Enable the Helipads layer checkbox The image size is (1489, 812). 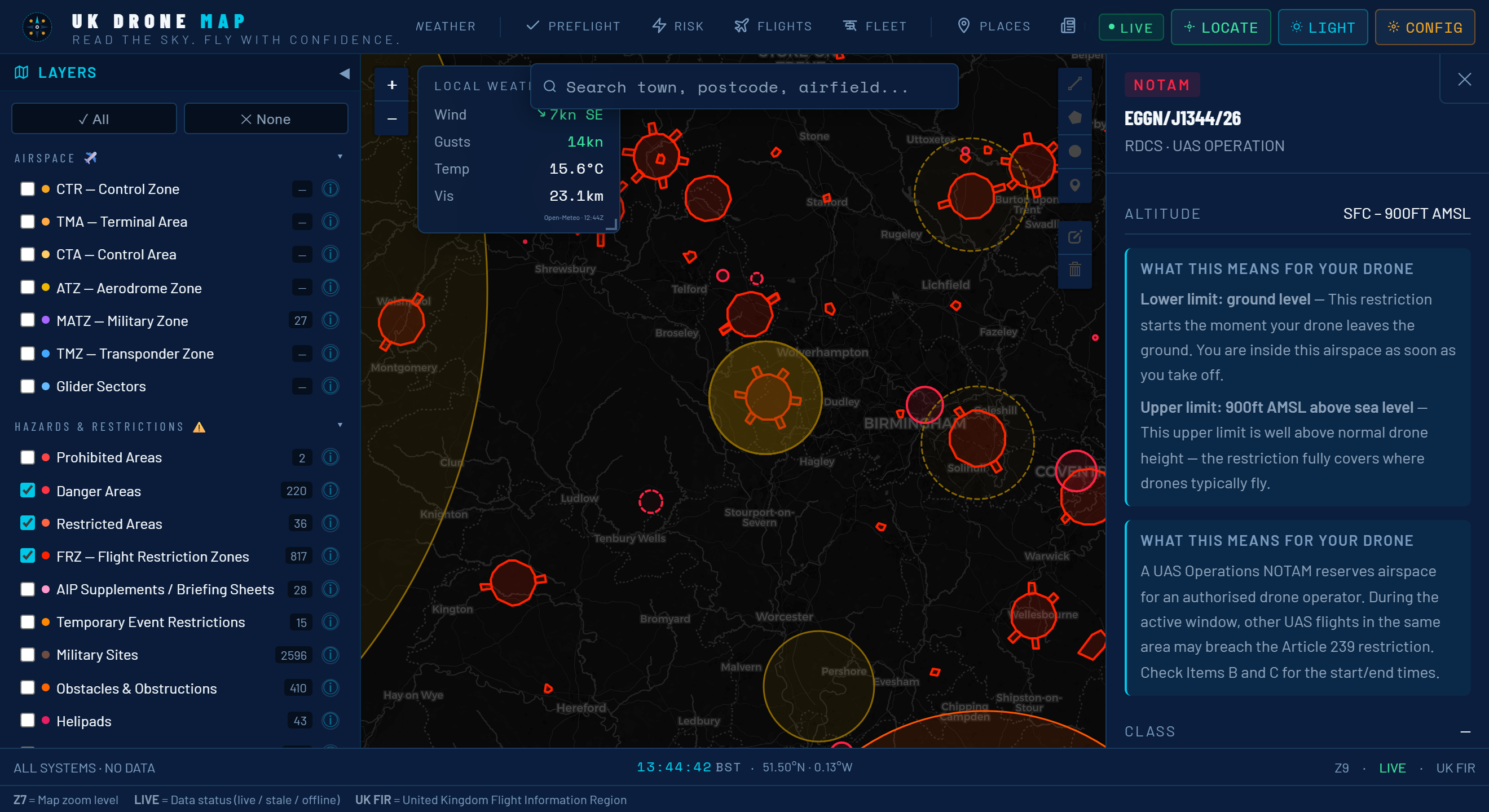(x=27, y=721)
